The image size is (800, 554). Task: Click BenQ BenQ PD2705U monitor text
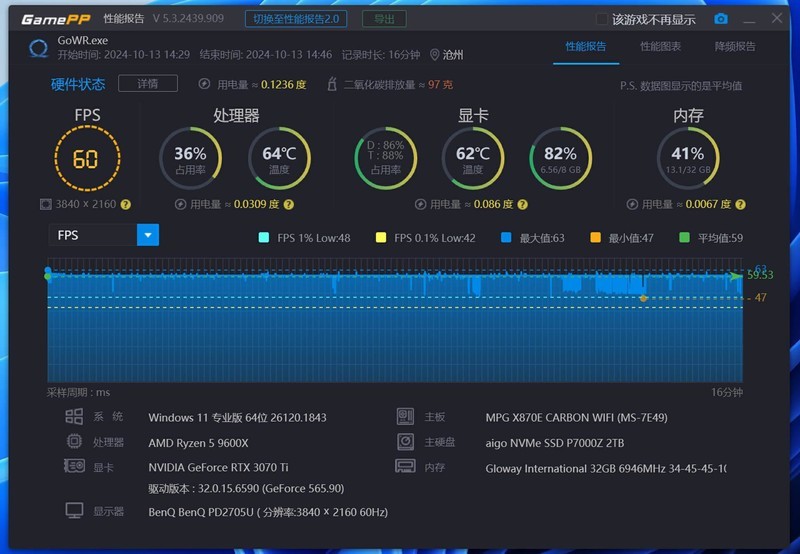point(268,512)
